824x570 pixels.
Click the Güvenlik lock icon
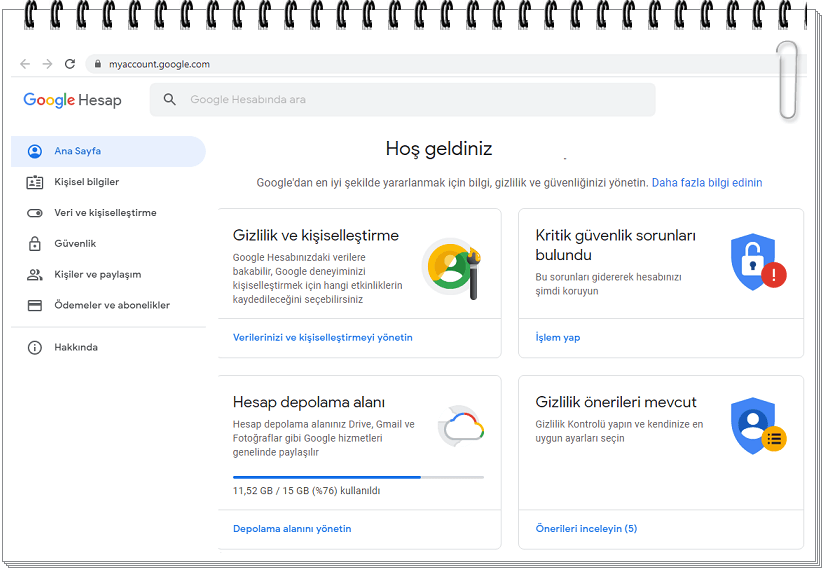pyautogui.click(x=35, y=244)
